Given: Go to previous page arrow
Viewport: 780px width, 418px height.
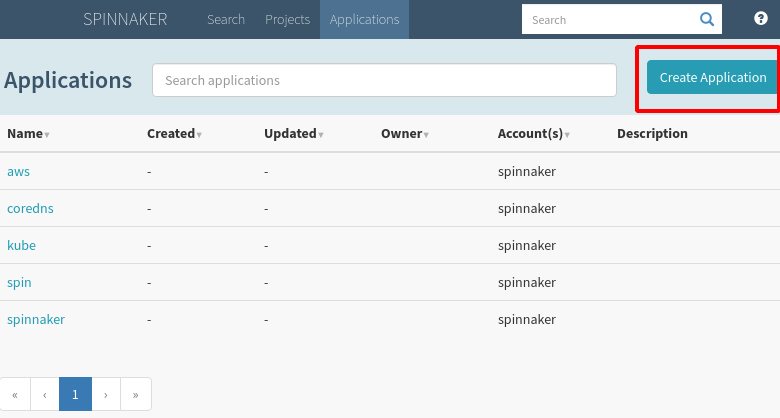Looking at the screenshot, I should (x=45, y=394).
